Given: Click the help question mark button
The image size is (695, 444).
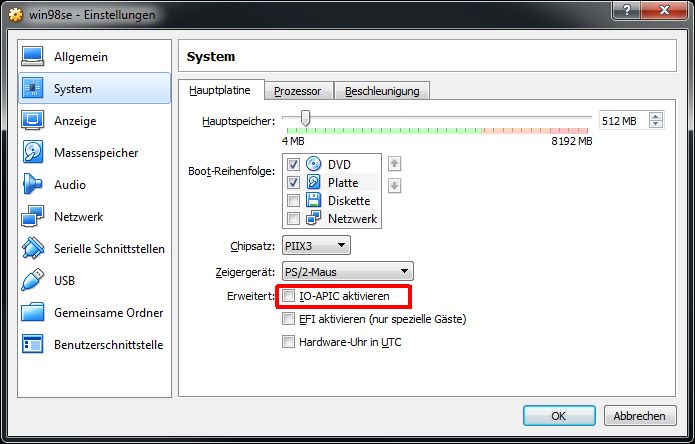Looking at the screenshot, I should tap(626, 10).
